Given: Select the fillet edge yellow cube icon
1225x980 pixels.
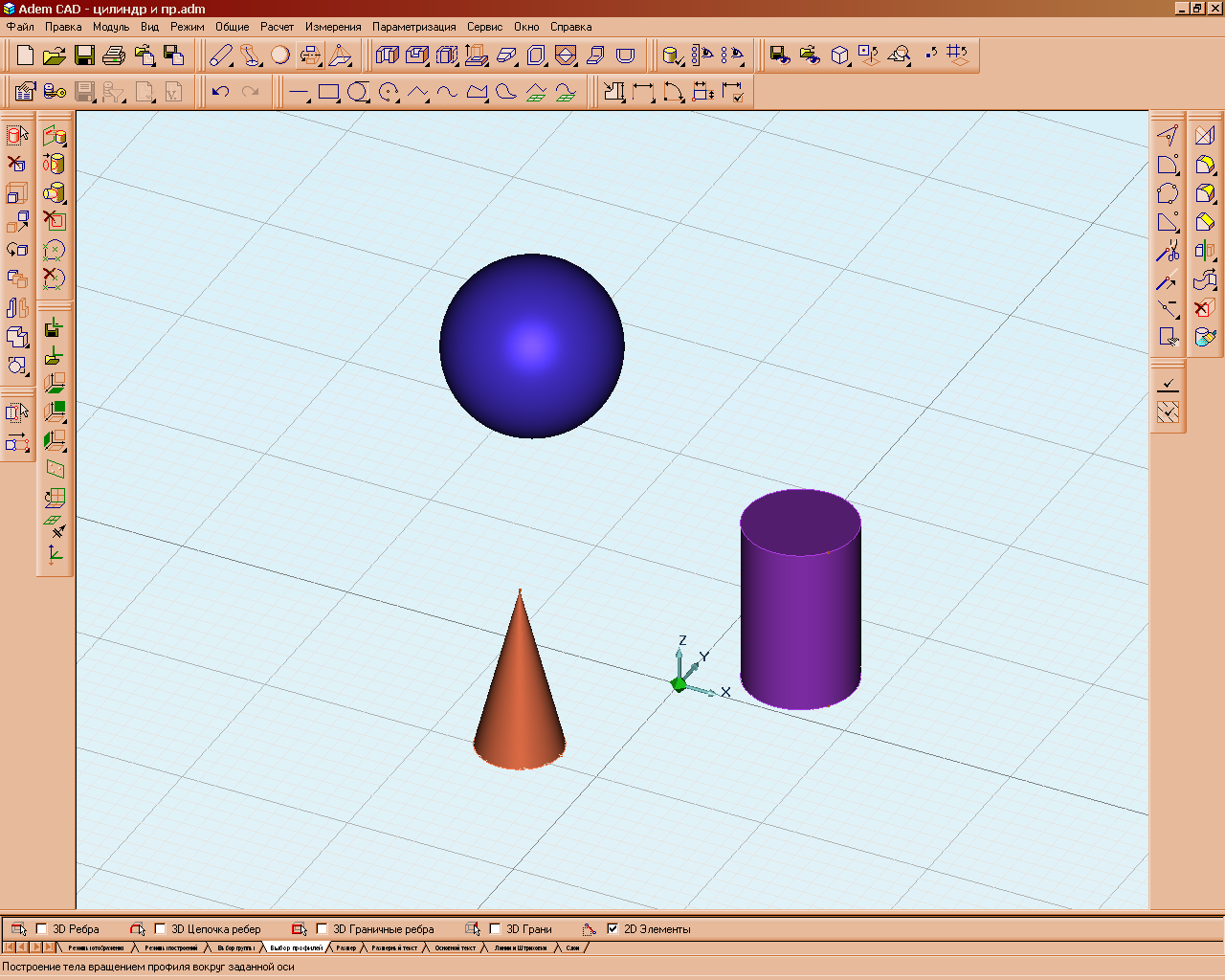Looking at the screenshot, I should click(x=1205, y=165).
